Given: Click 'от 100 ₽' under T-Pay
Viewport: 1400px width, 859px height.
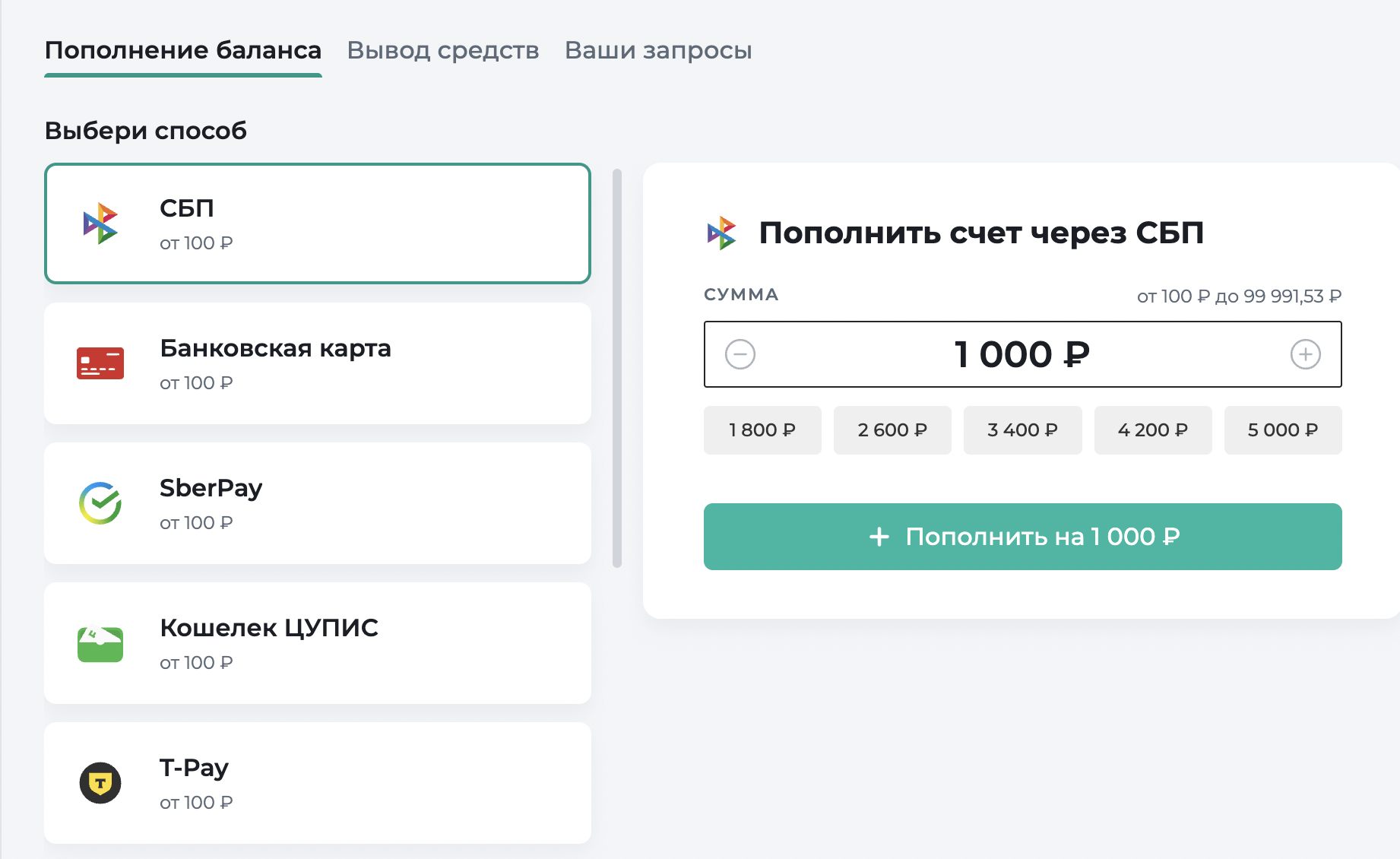Looking at the screenshot, I should pyautogui.click(x=196, y=803).
